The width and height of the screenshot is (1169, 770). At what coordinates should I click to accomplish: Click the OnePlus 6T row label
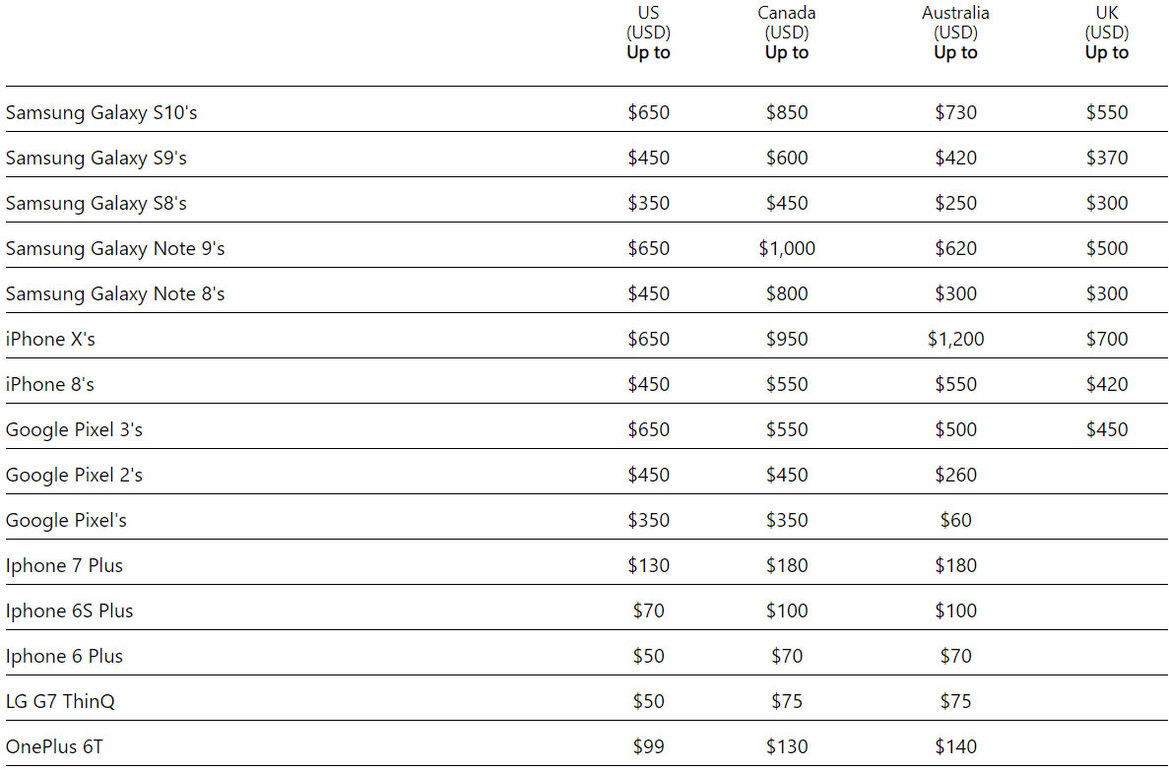pos(54,747)
